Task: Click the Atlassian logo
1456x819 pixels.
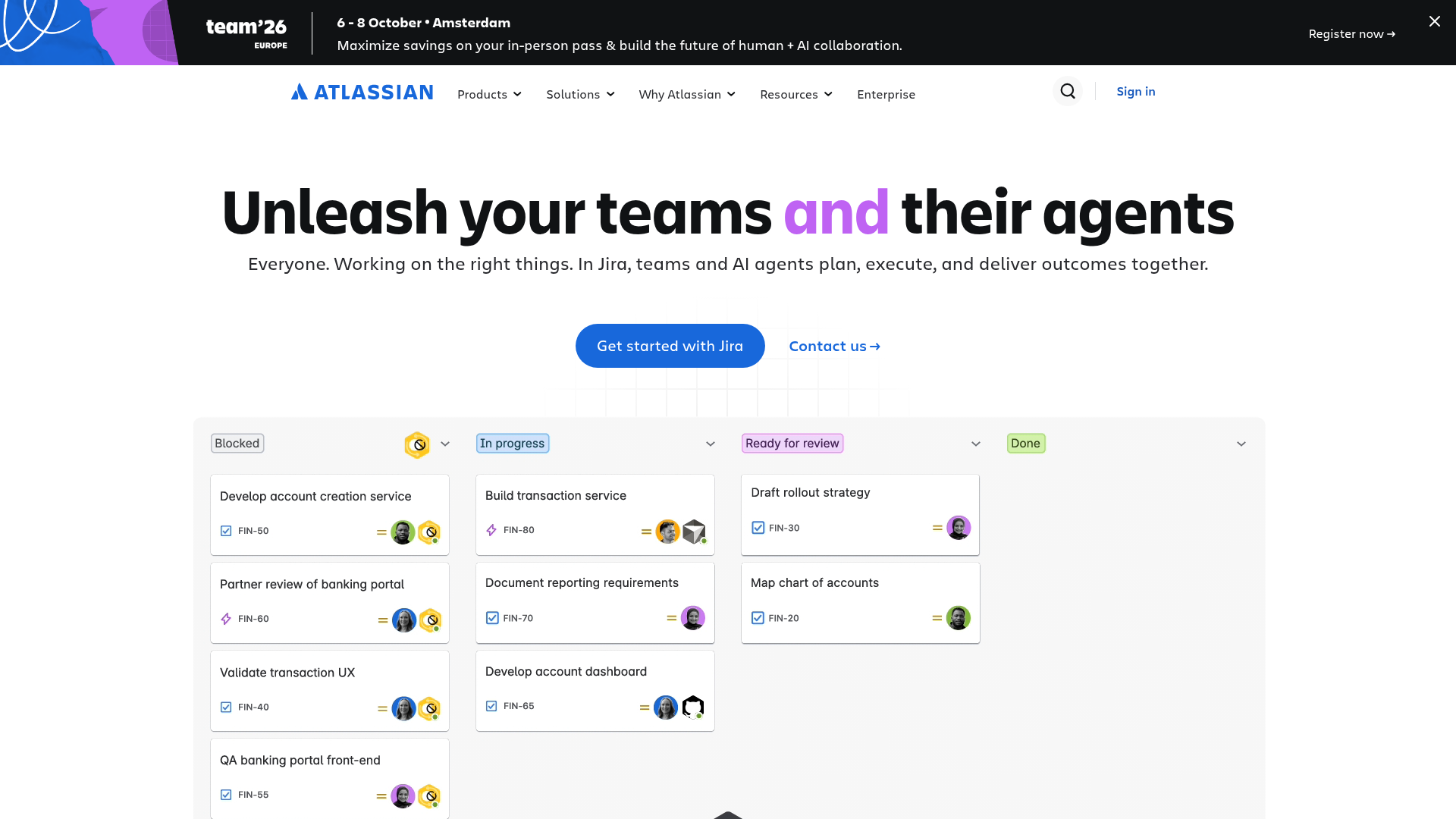Action: pos(362,92)
